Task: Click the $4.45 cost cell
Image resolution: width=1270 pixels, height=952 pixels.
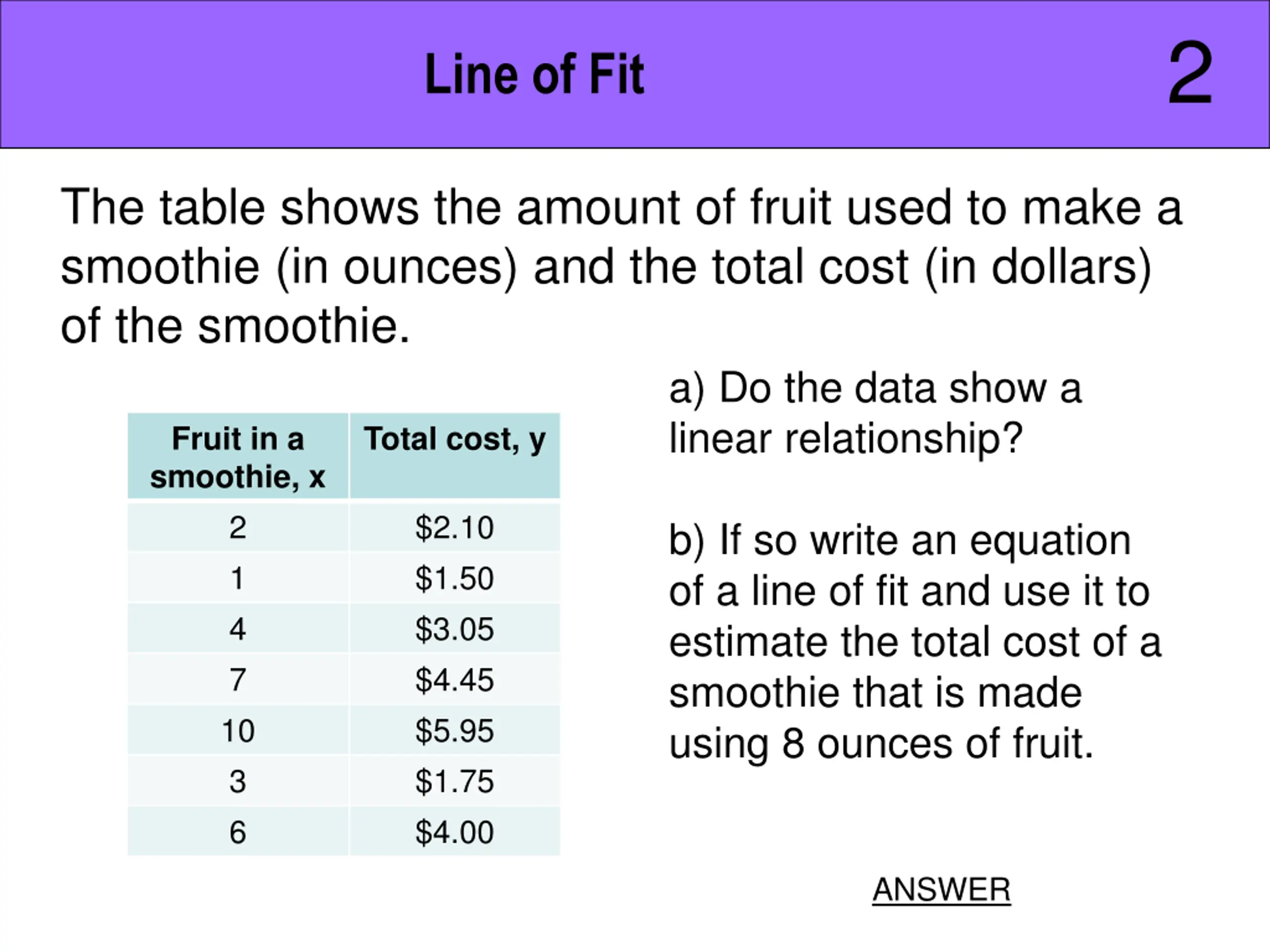Action: tap(455, 679)
